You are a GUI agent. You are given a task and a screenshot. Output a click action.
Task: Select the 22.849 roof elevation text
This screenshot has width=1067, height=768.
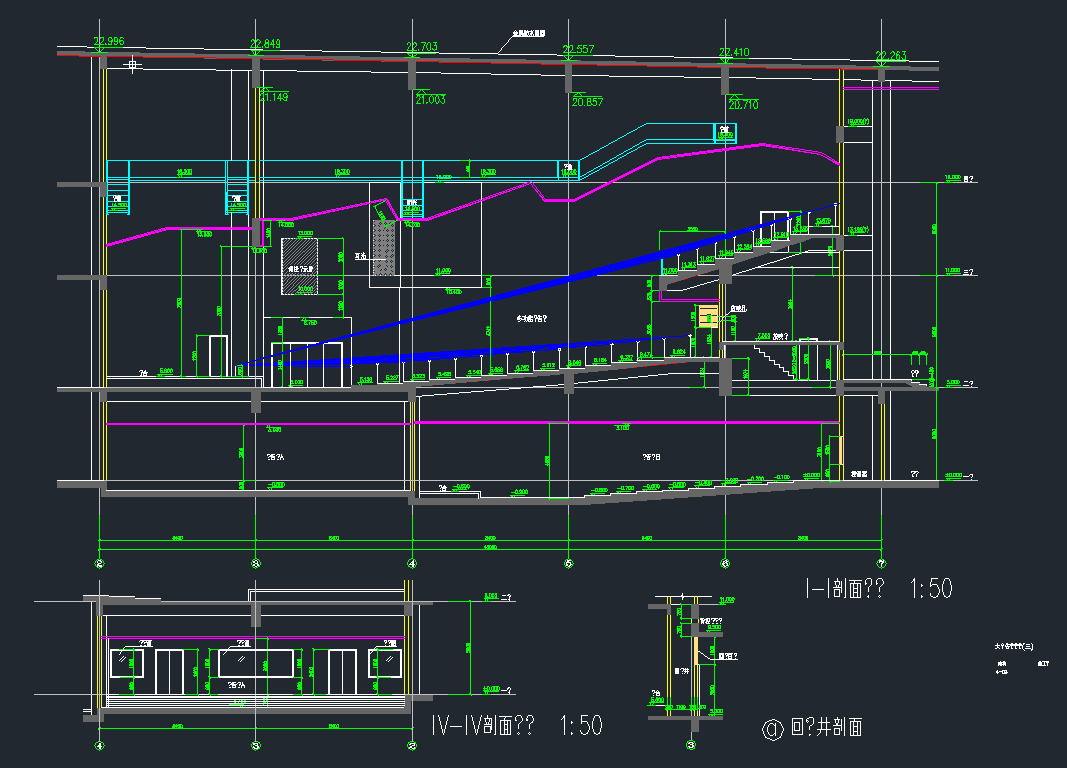[265, 44]
